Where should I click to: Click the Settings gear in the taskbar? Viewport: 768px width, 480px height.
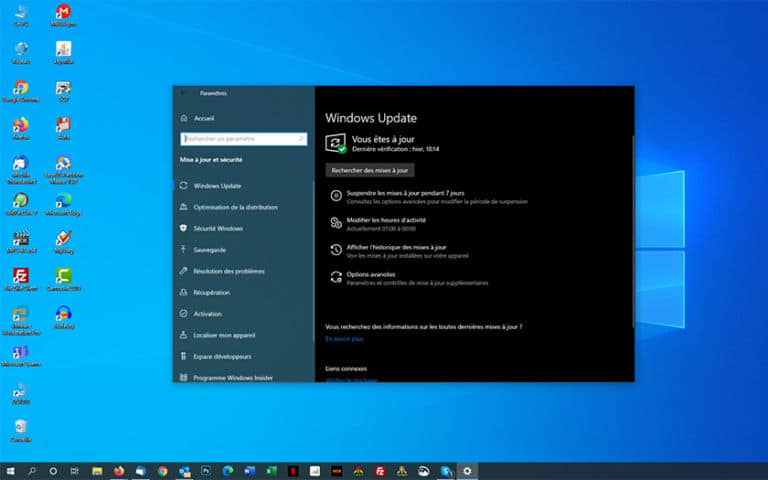467,470
